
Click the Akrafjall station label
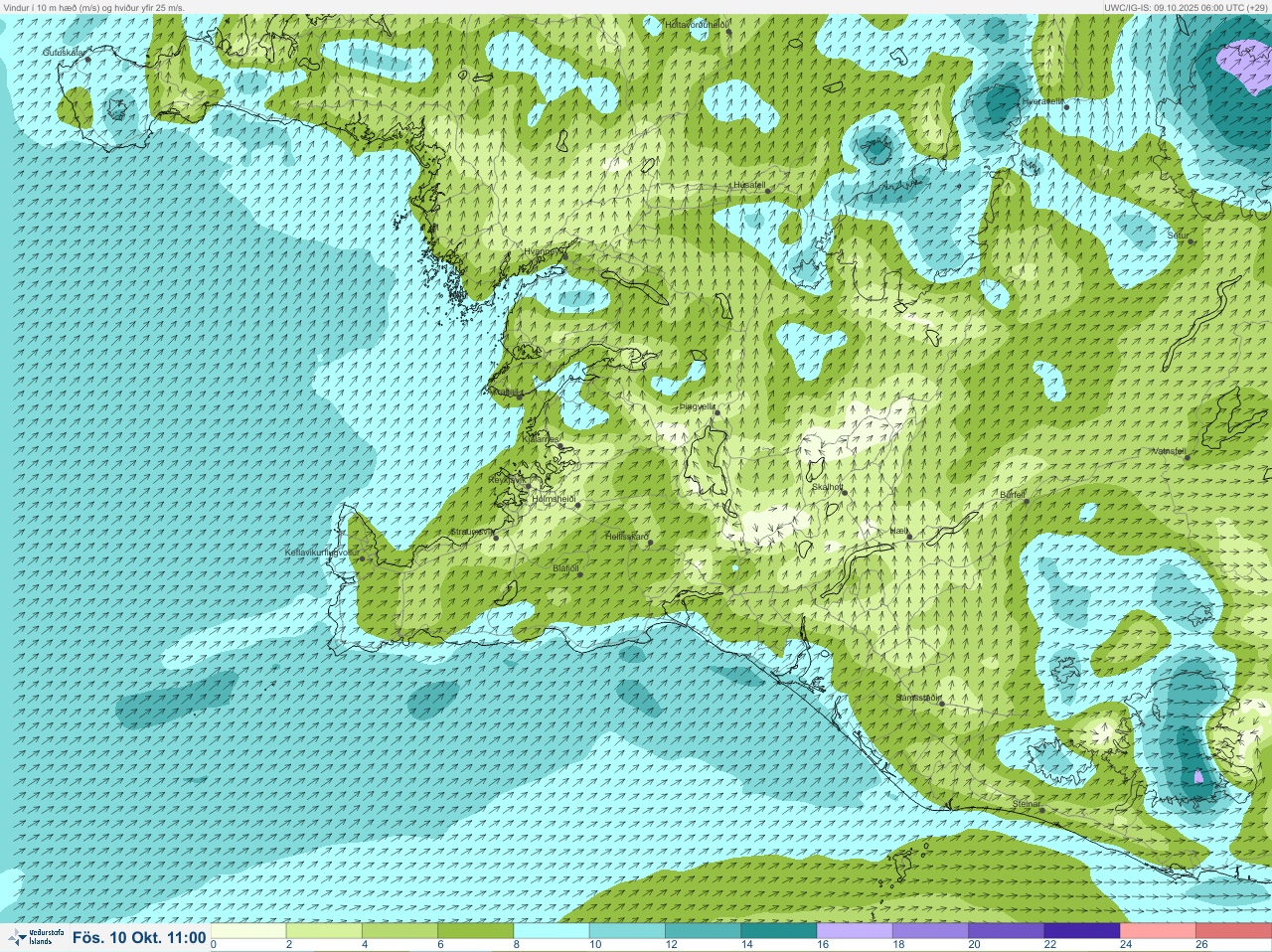point(503,392)
